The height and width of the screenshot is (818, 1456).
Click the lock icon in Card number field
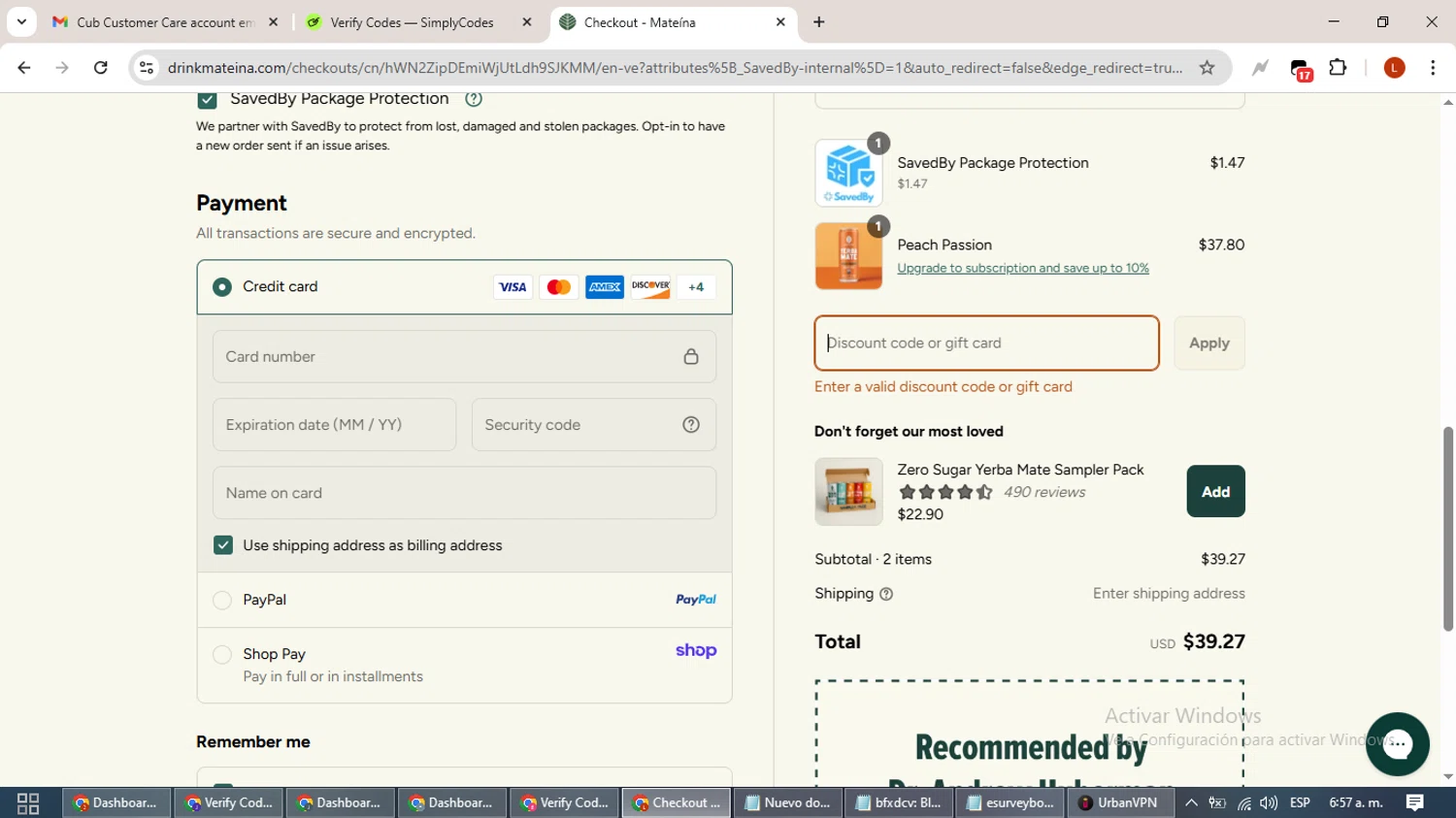click(x=691, y=357)
